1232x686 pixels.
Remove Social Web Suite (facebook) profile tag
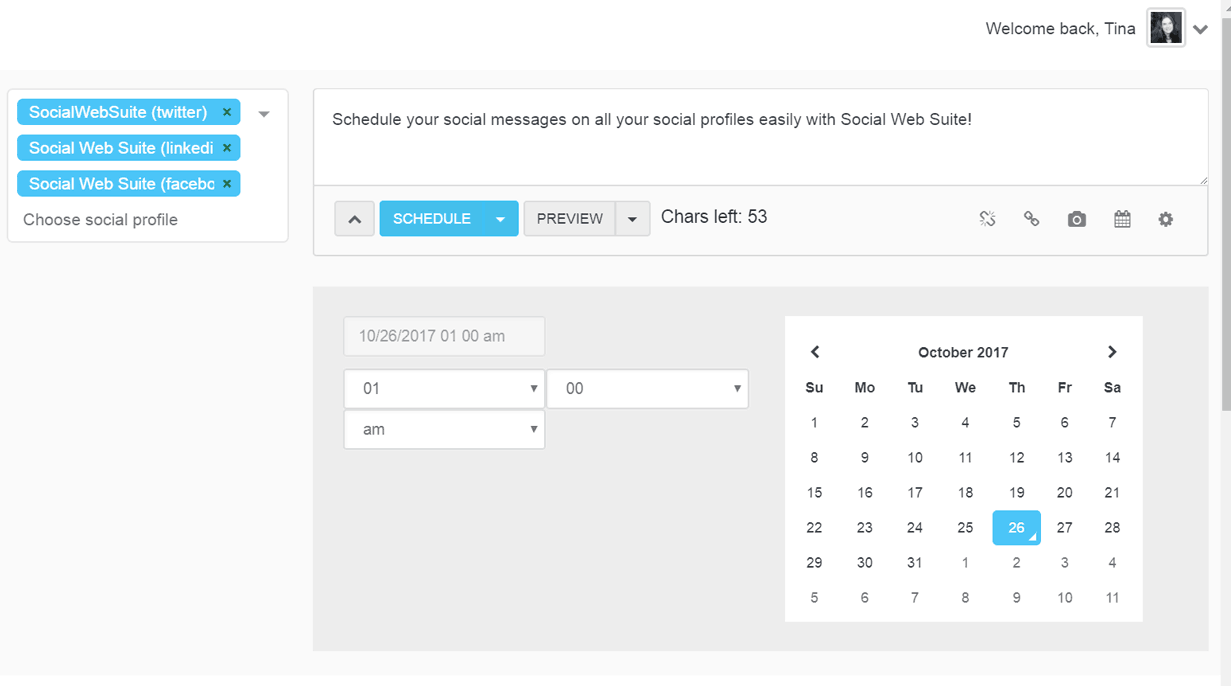pyautogui.click(x=227, y=184)
